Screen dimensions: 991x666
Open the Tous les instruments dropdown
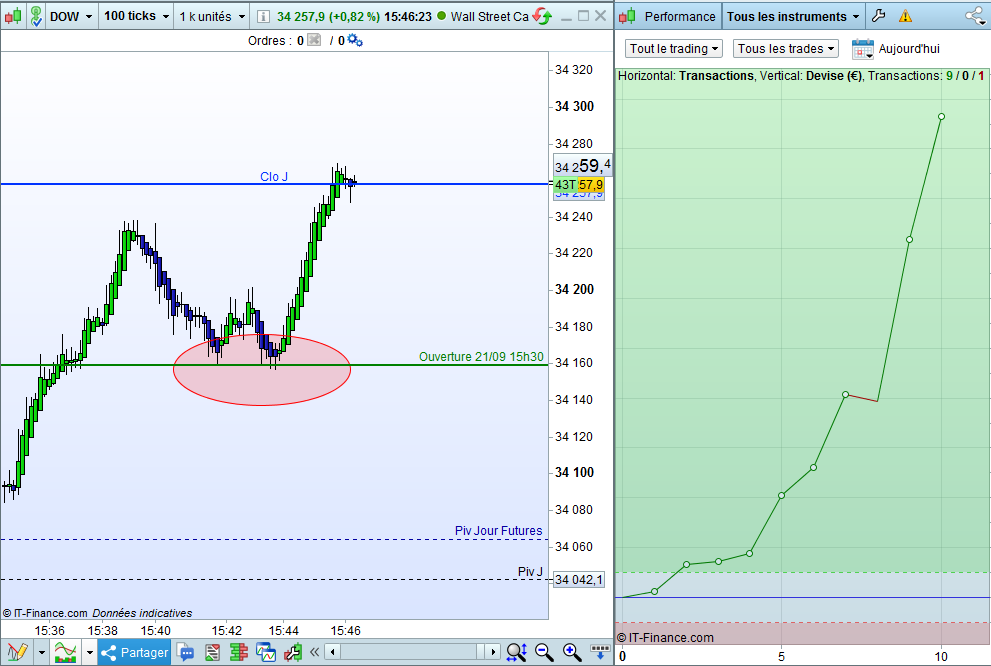tap(793, 16)
